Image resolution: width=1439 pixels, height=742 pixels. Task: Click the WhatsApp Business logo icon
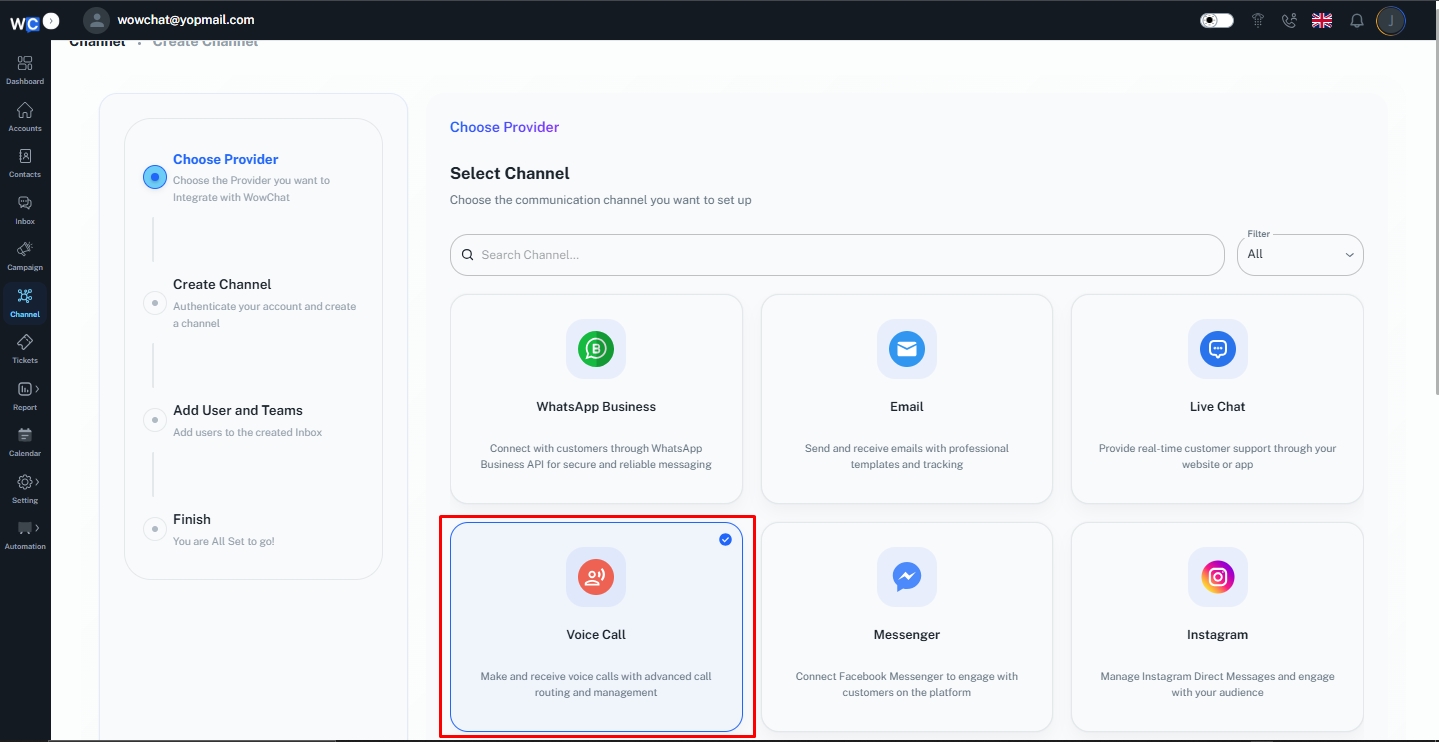(x=596, y=349)
